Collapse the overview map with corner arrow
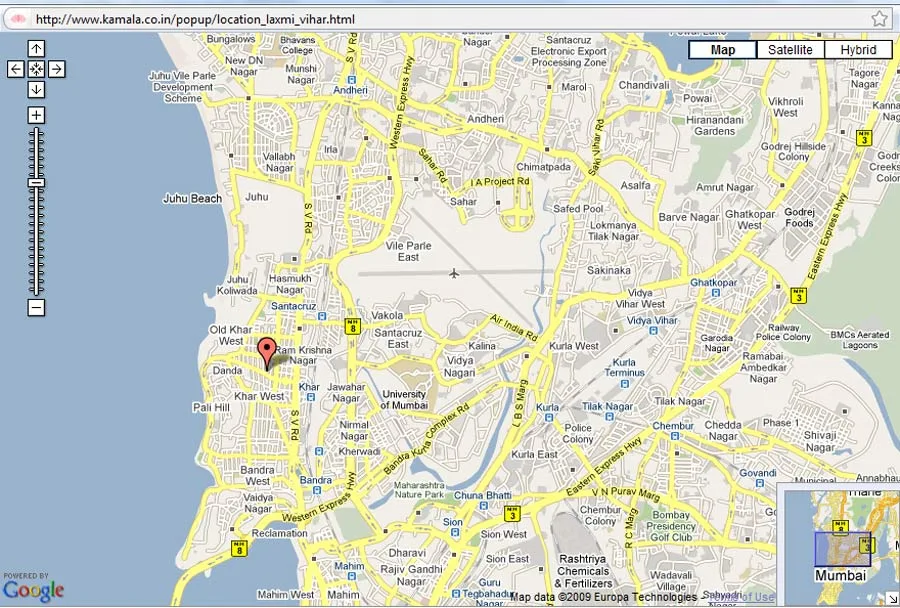Image resolution: width=900 pixels, height=608 pixels. pos(891,599)
